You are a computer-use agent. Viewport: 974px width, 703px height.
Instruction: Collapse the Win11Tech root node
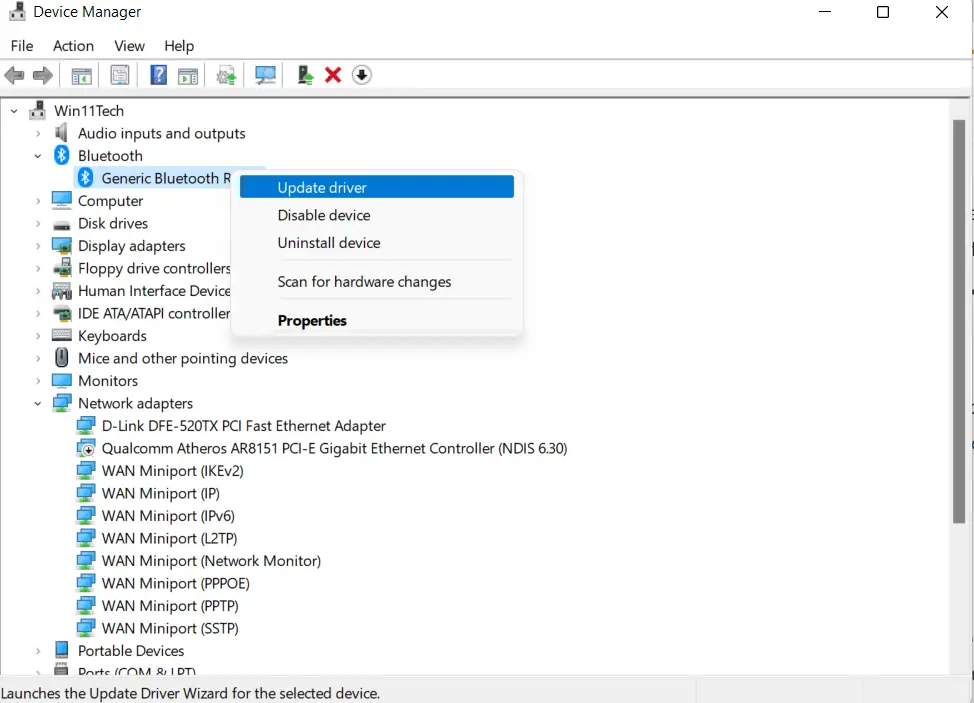[x=14, y=111]
